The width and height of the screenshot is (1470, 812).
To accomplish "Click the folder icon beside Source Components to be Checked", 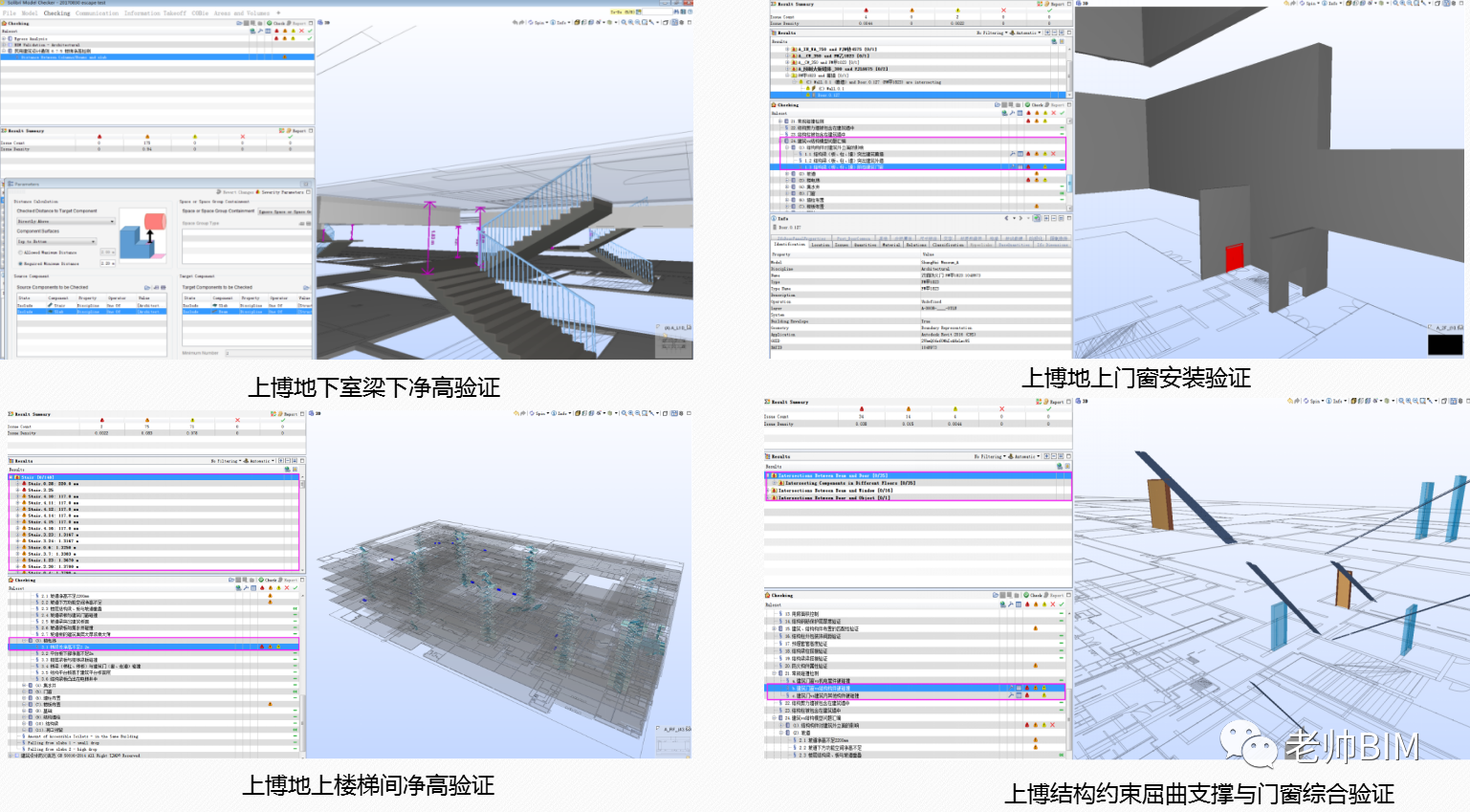I will point(147,287).
